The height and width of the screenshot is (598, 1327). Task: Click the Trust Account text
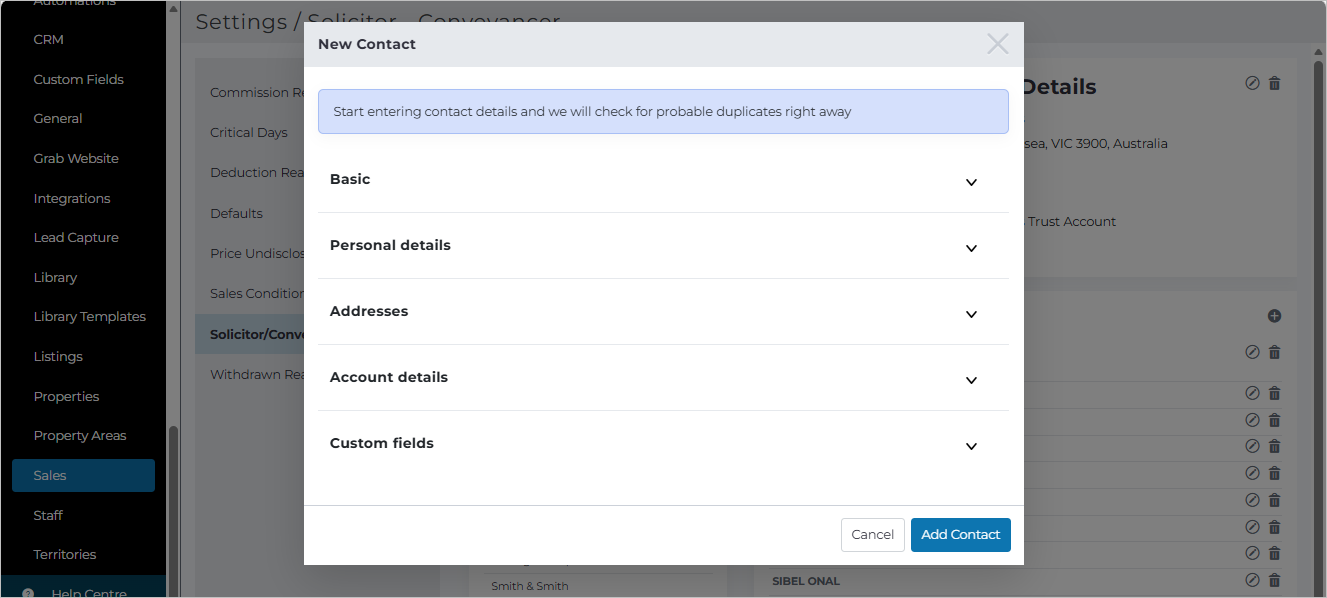coord(1072,221)
